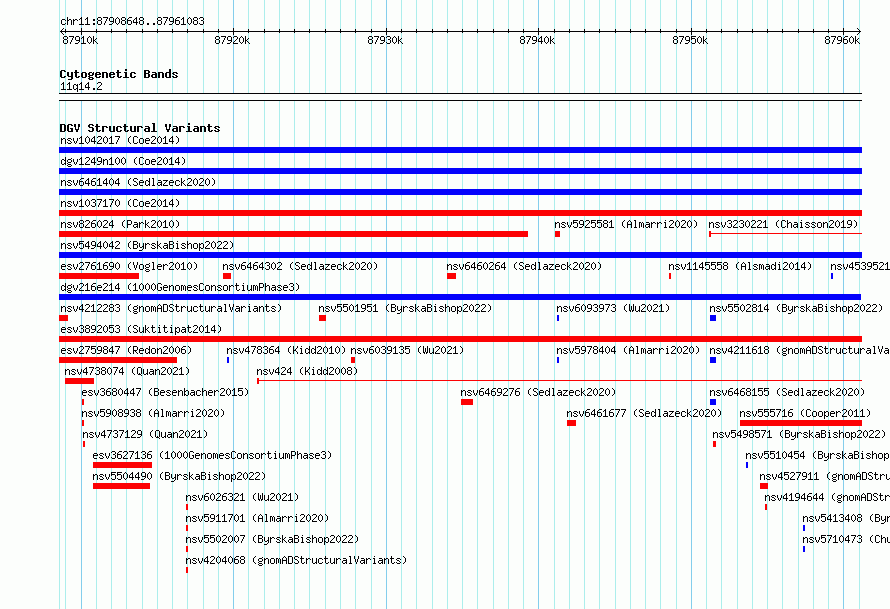The image size is (890, 609).
Task: Select the red esv2759847 variant bar
Action: [118, 360]
